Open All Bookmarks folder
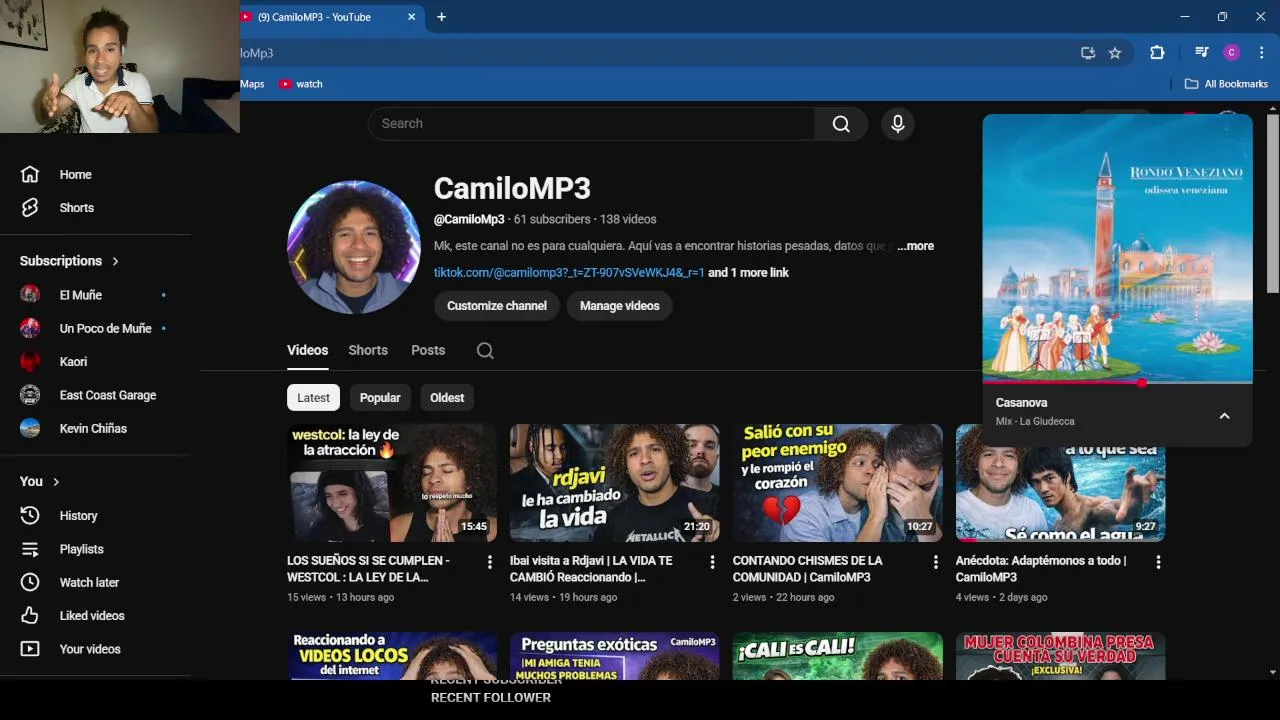 [x=1226, y=84]
